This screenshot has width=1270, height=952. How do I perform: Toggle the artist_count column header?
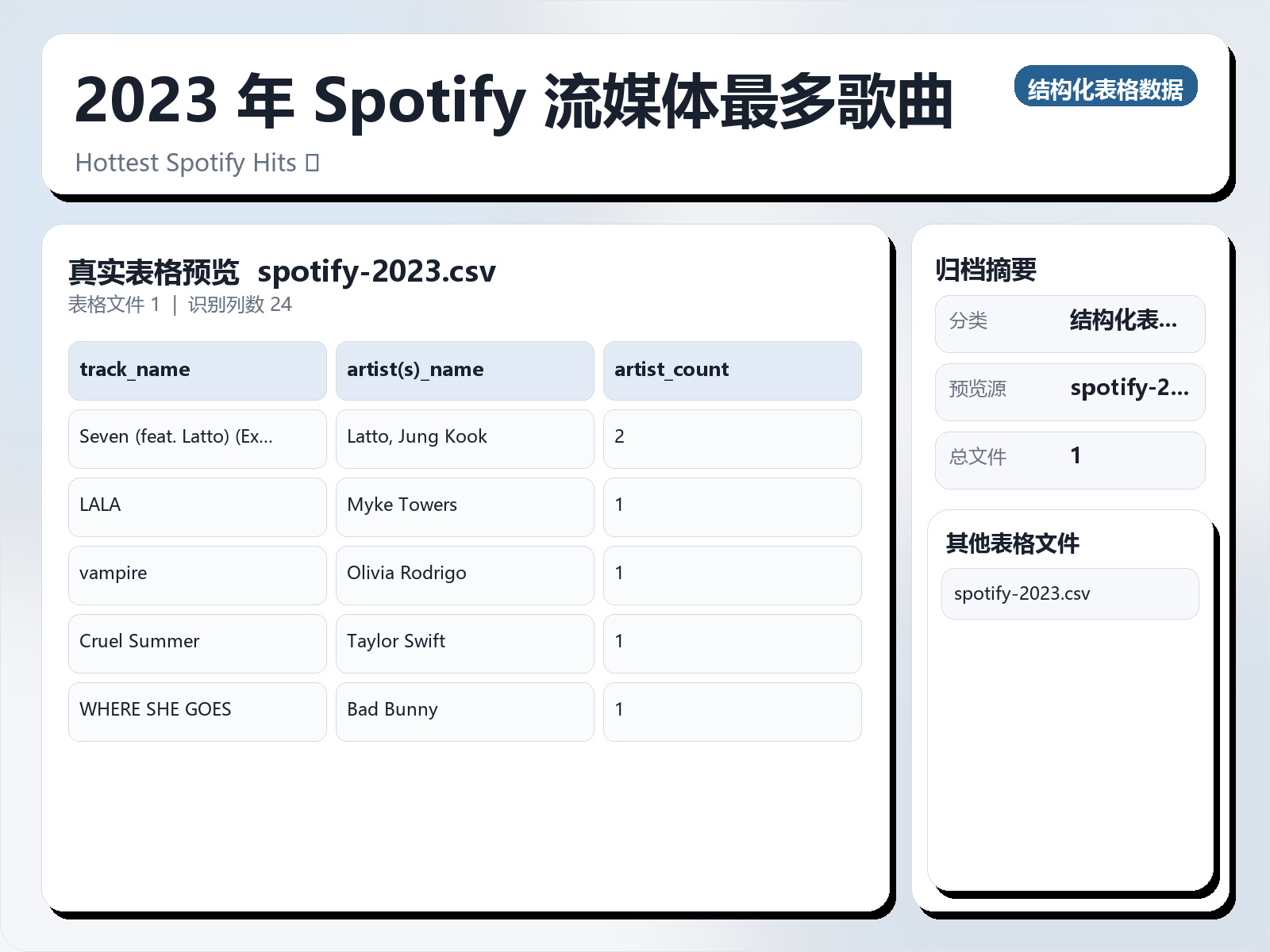coord(733,370)
